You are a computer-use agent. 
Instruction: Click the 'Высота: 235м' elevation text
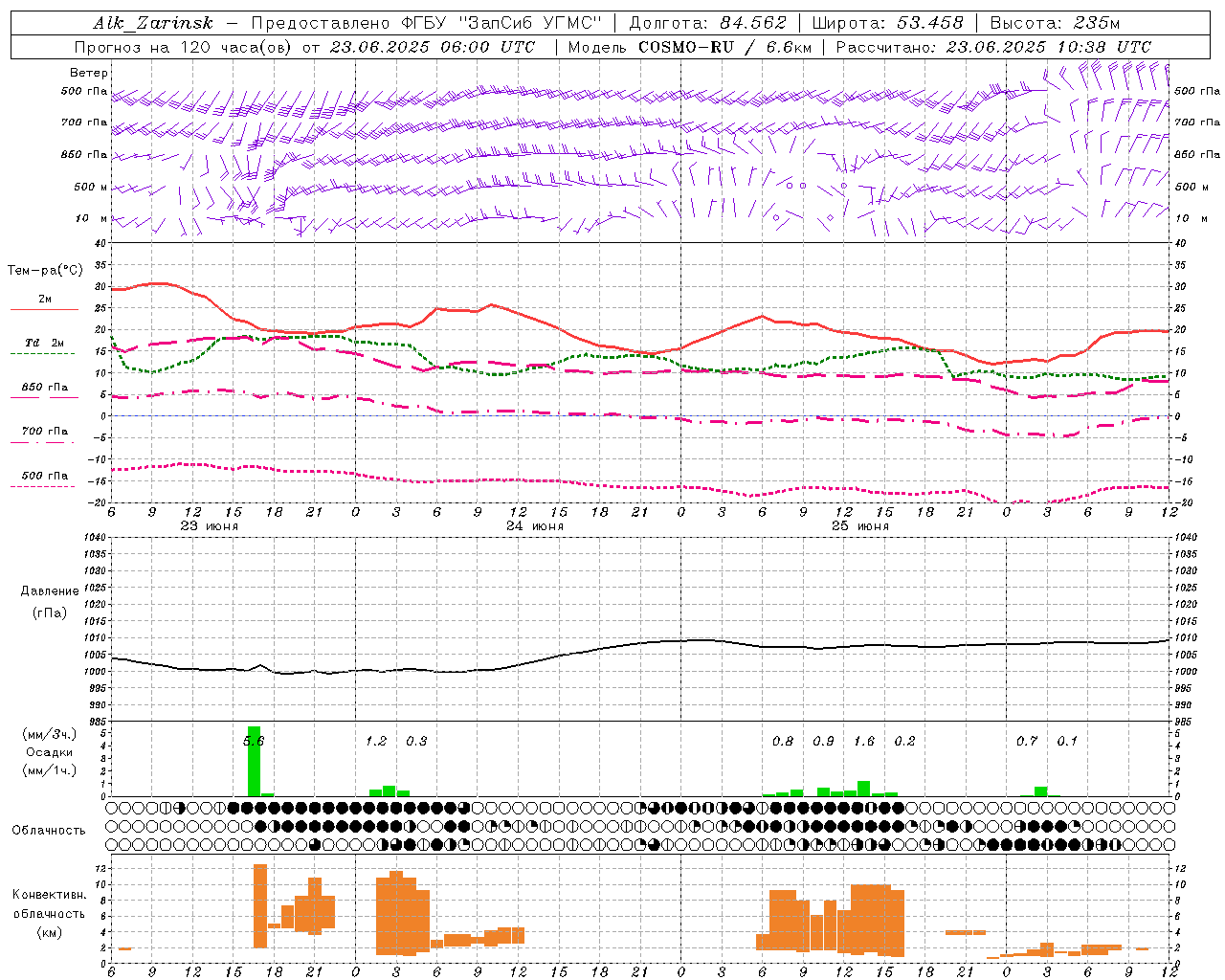1055,23
